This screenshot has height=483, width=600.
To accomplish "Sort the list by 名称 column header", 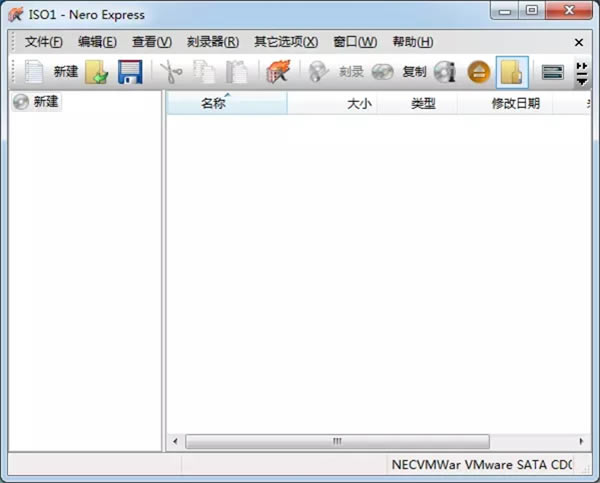I will (x=213, y=103).
